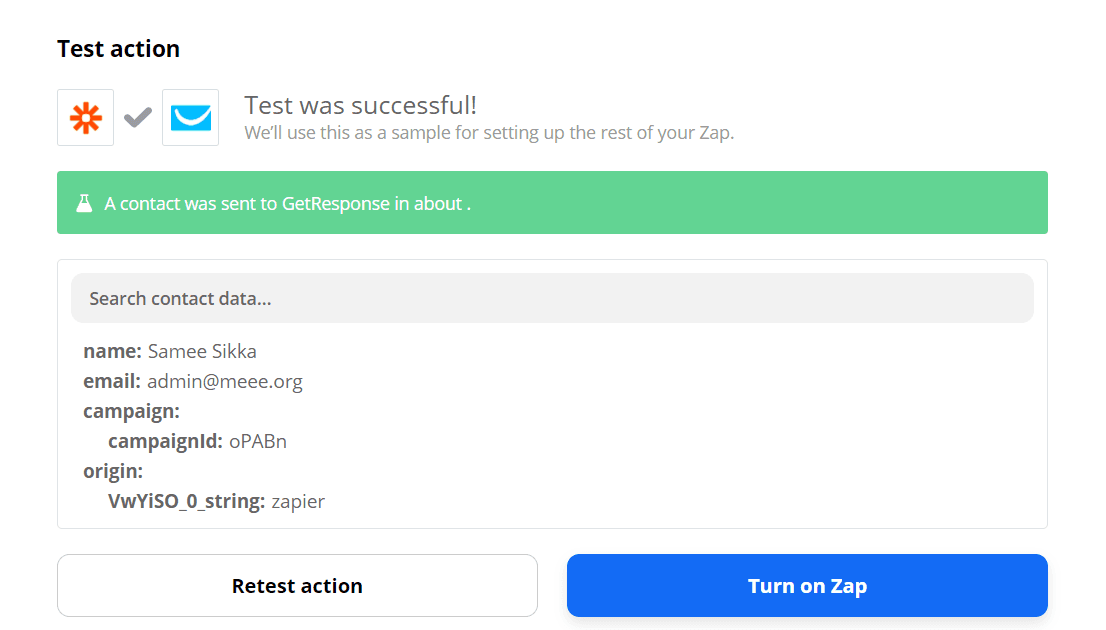Collapse the origin data group
The width and height of the screenshot is (1106, 630).
pos(113,471)
